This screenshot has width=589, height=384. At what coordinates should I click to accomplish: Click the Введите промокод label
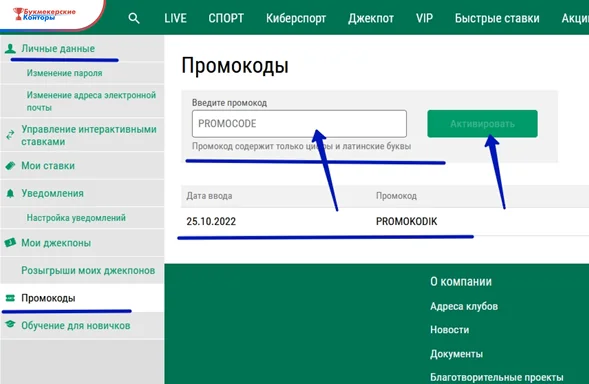[x=230, y=103]
